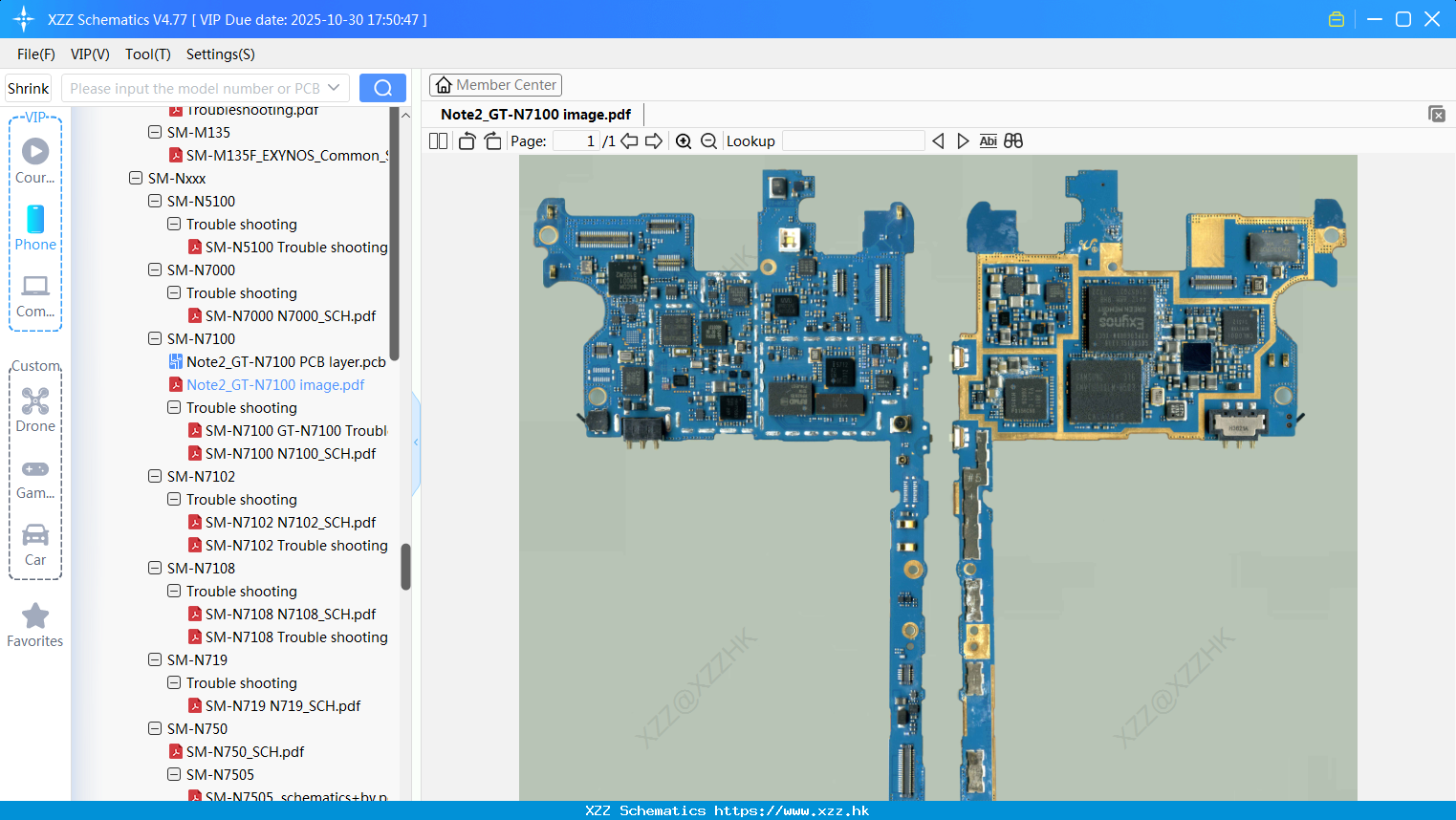This screenshot has width=1456, height=820.
Task: Open SM-N7000 N7000_SCH.pdf file
Action: 291,316
